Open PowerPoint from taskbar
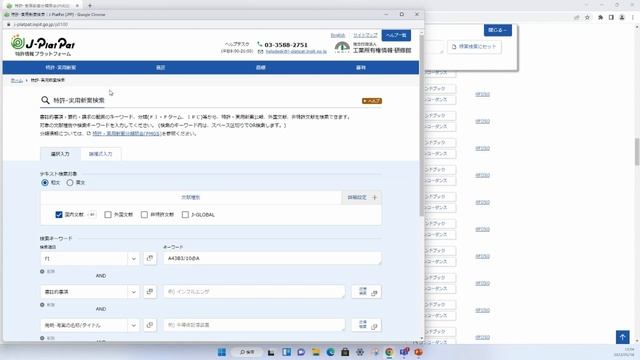 click(418, 352)
